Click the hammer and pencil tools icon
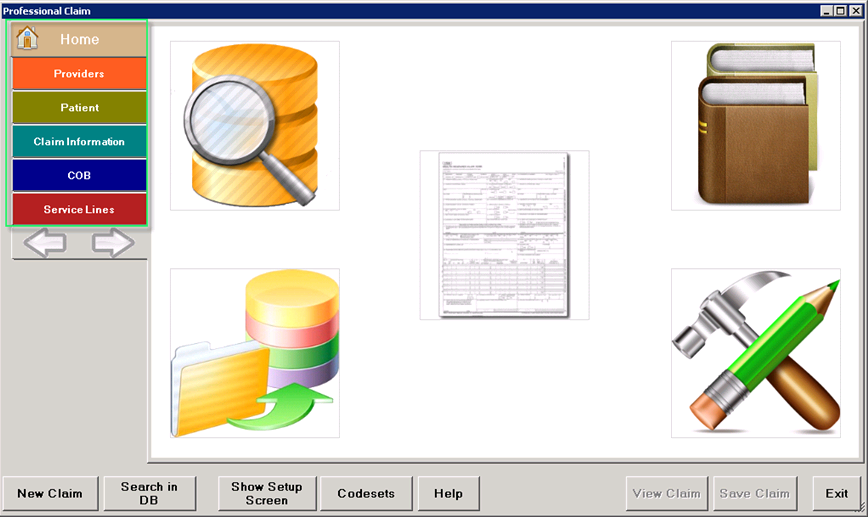This screenshot has width=868, height=517. [755, 353]
